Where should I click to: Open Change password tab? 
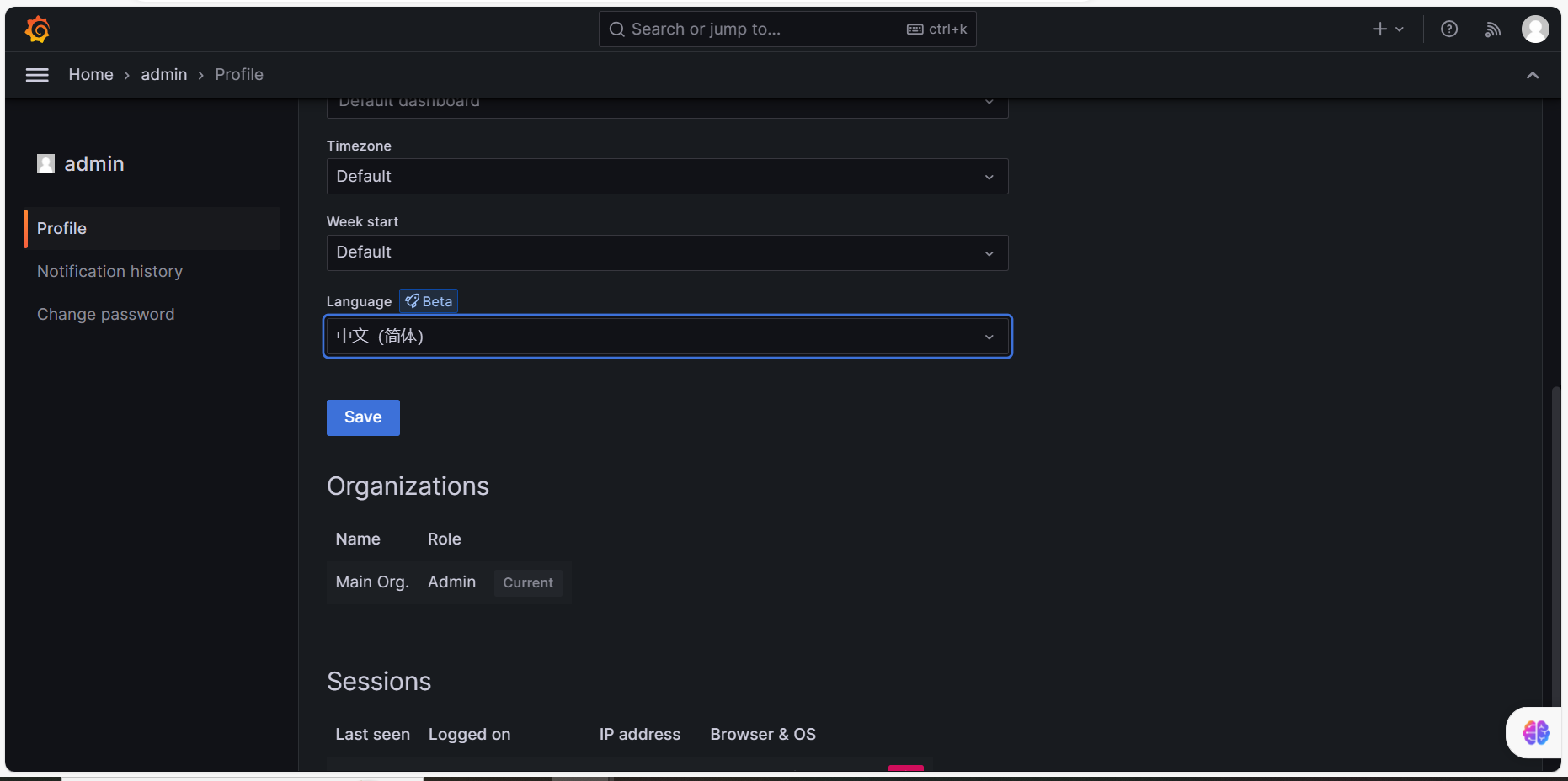pyautogui.click(x=105, y=315)
